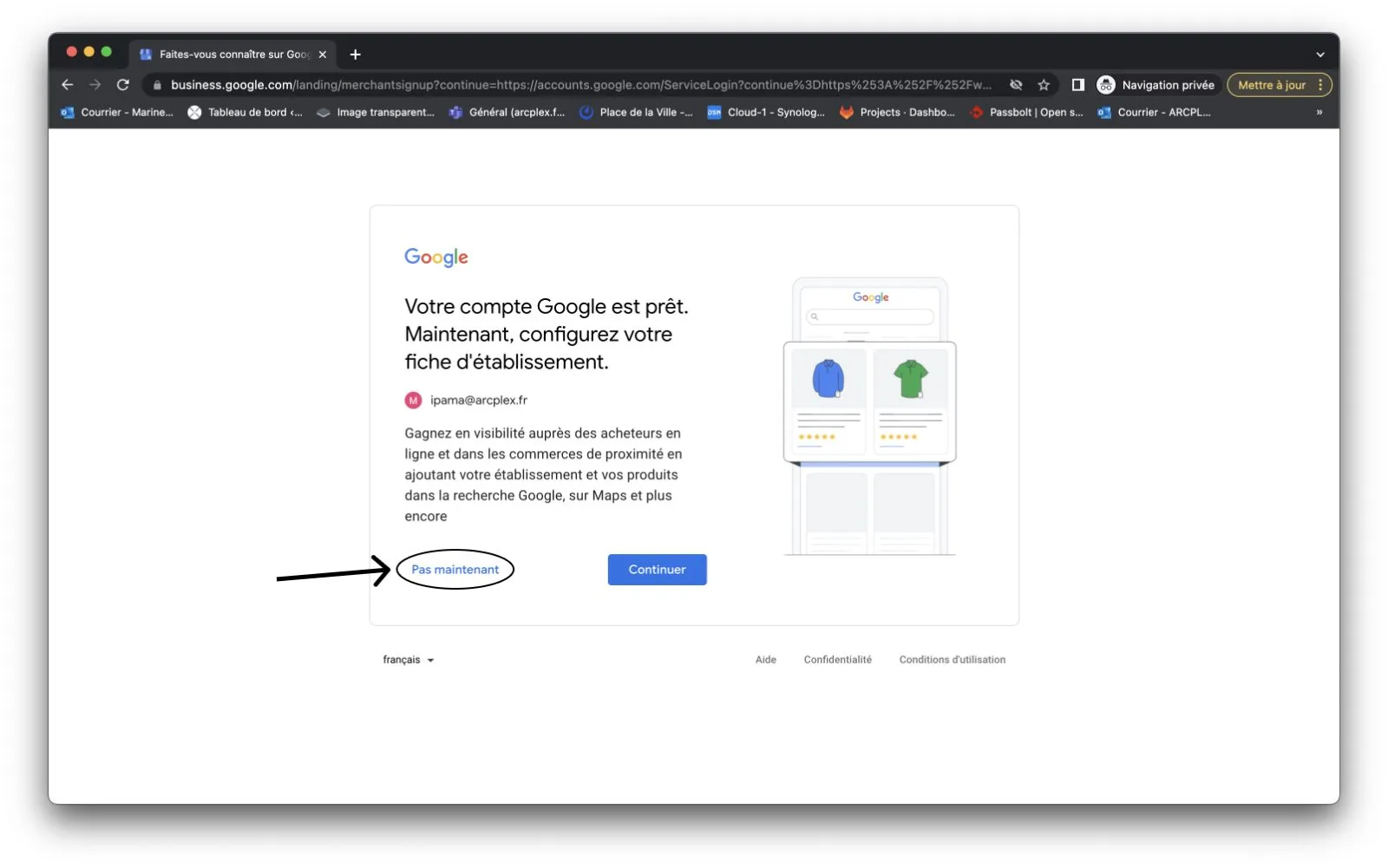
Task: Open the Place de la Ville bookmark
Action: tap(636, 113)
